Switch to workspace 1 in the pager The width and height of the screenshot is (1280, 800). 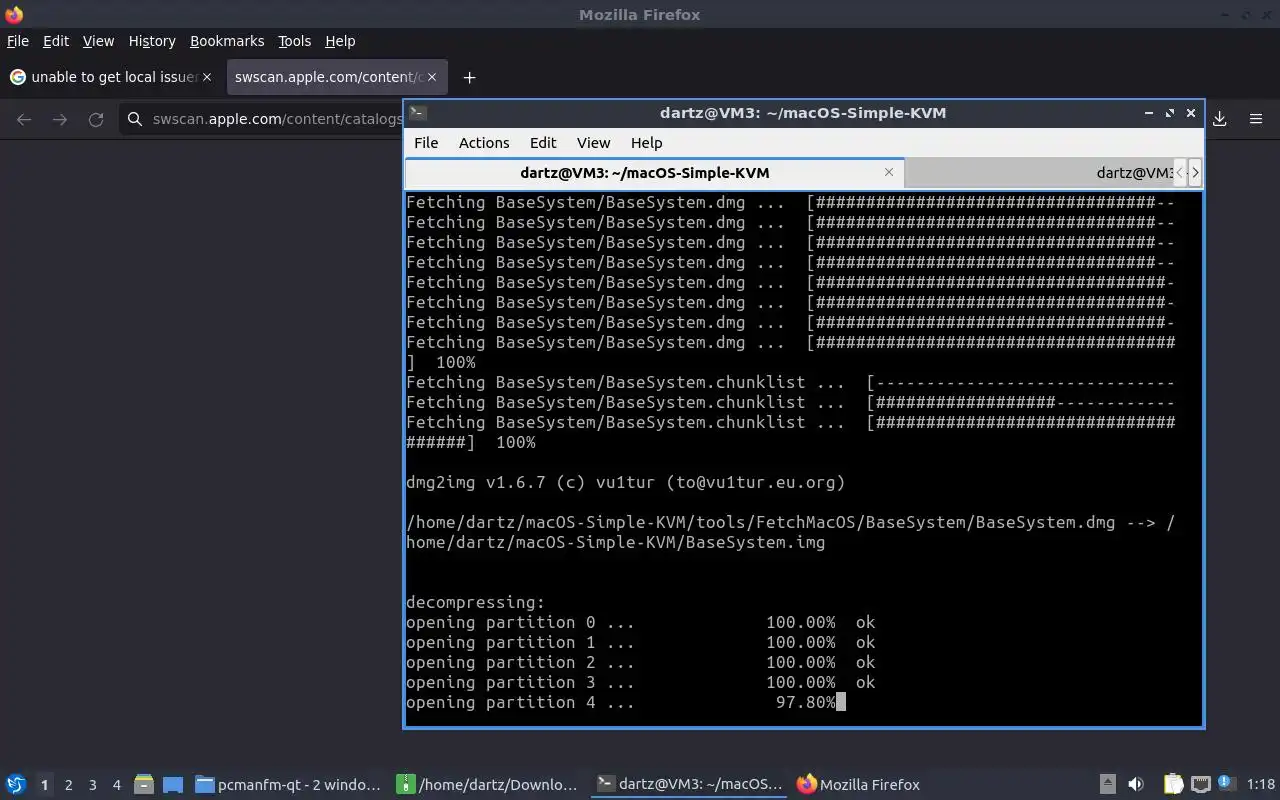tap(44, 785)
